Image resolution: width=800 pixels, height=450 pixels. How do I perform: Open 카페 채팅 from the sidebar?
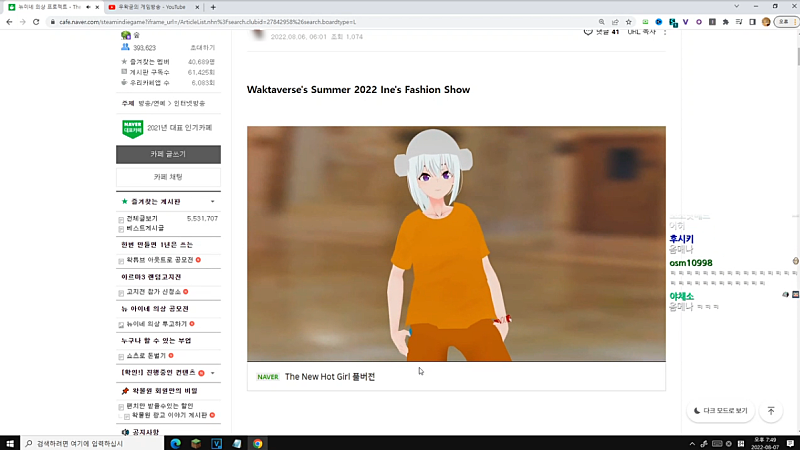tap(168, 177)
